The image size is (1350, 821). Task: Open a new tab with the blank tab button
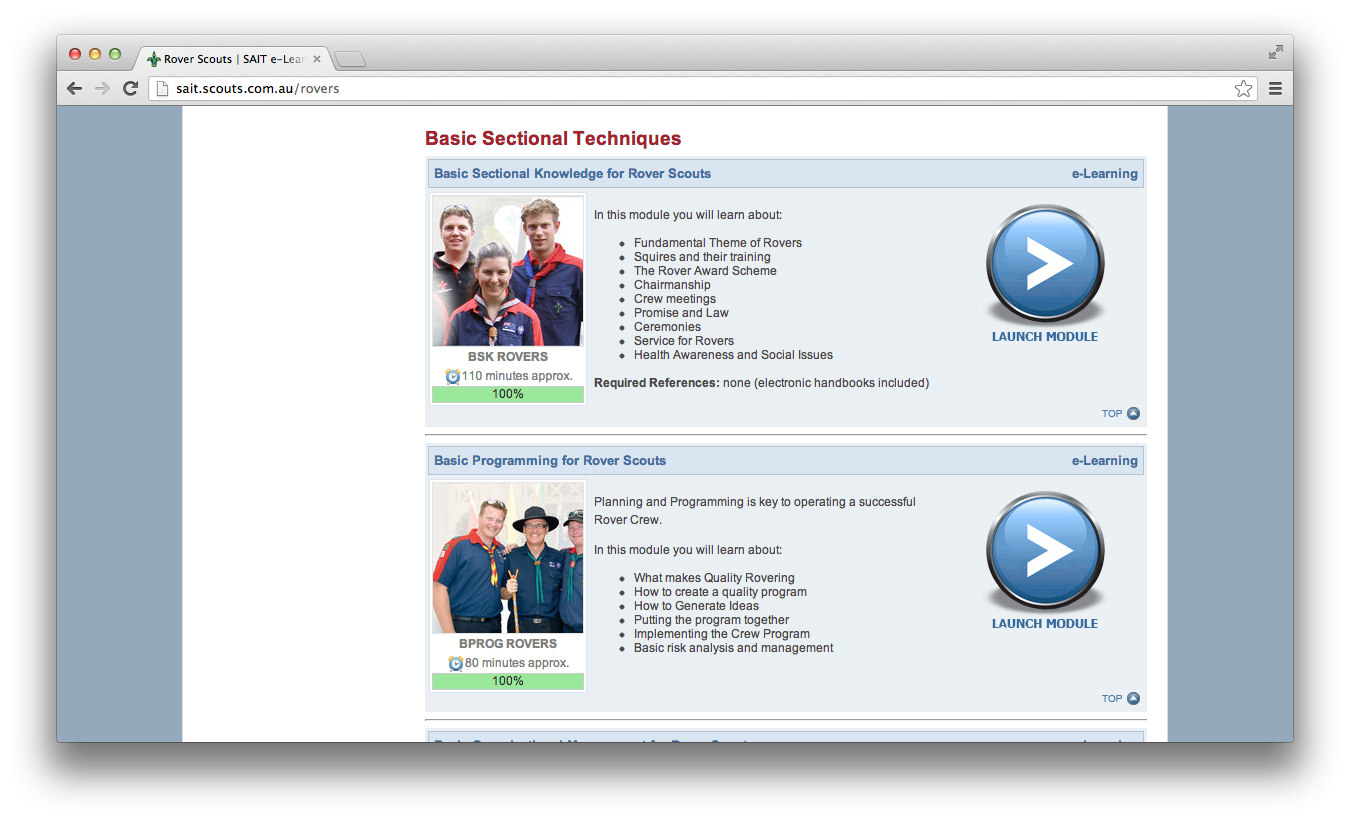pyautogui.click(x=350, y=60)
